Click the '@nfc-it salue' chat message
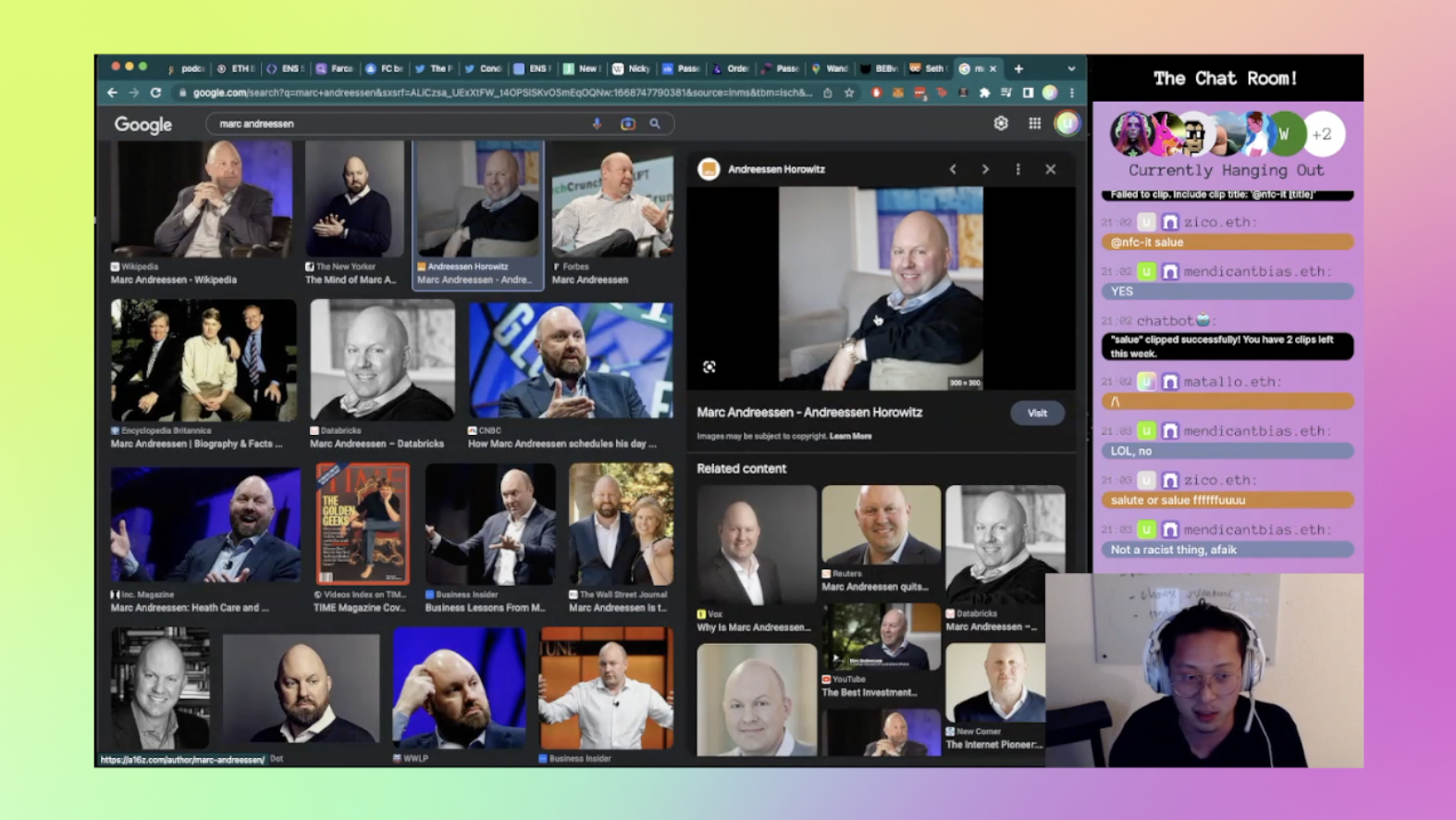This screenshot has height=820, width=1456. (1228, 242)
